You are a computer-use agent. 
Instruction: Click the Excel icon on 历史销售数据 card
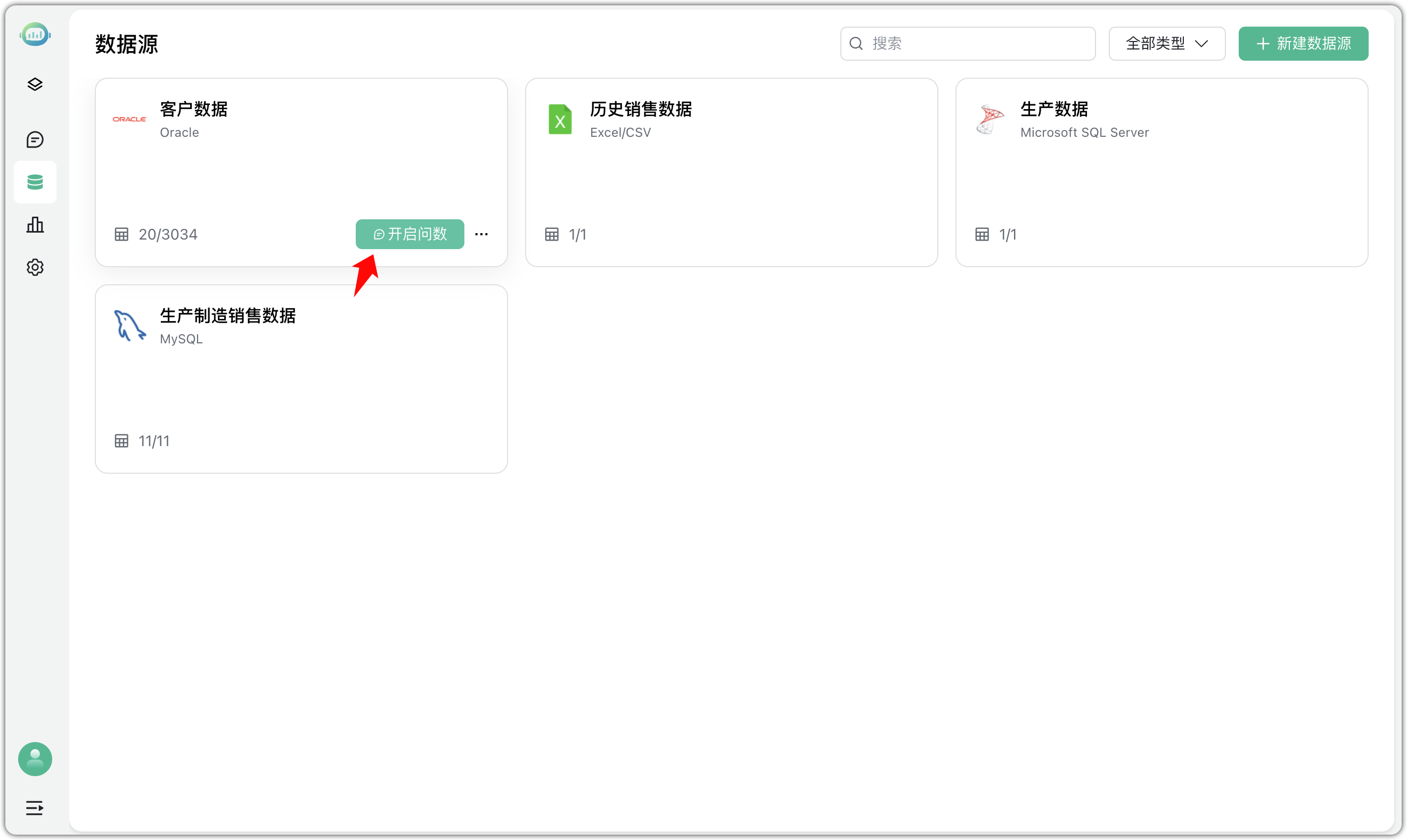pos(560,119)
